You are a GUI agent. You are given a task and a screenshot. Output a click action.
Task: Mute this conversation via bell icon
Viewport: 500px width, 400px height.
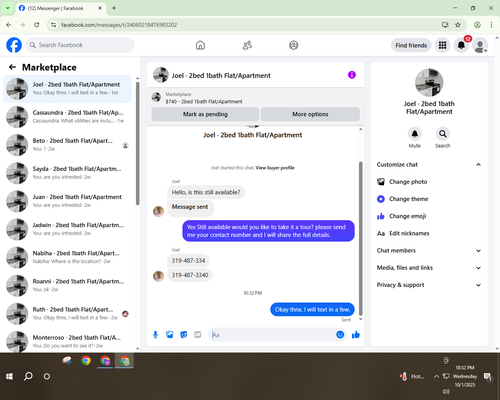click(415, 134)
